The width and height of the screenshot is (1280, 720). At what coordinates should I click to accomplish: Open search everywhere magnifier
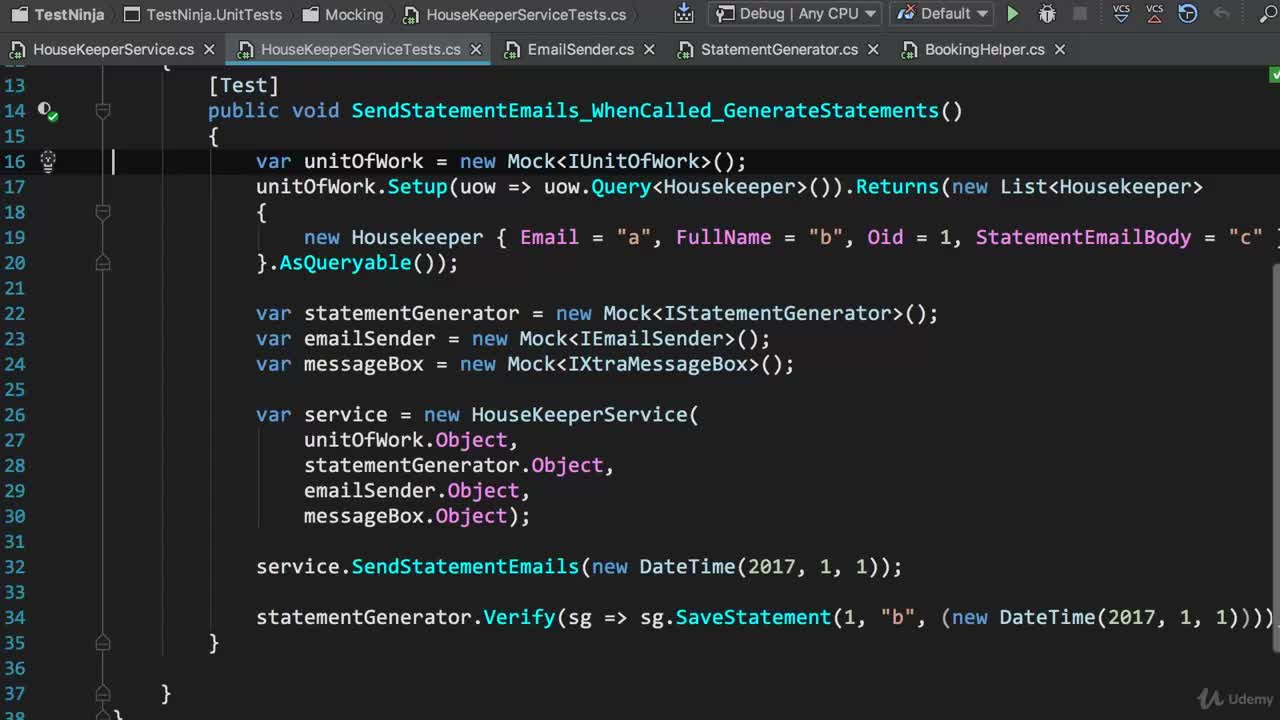tap(1270, 14)
